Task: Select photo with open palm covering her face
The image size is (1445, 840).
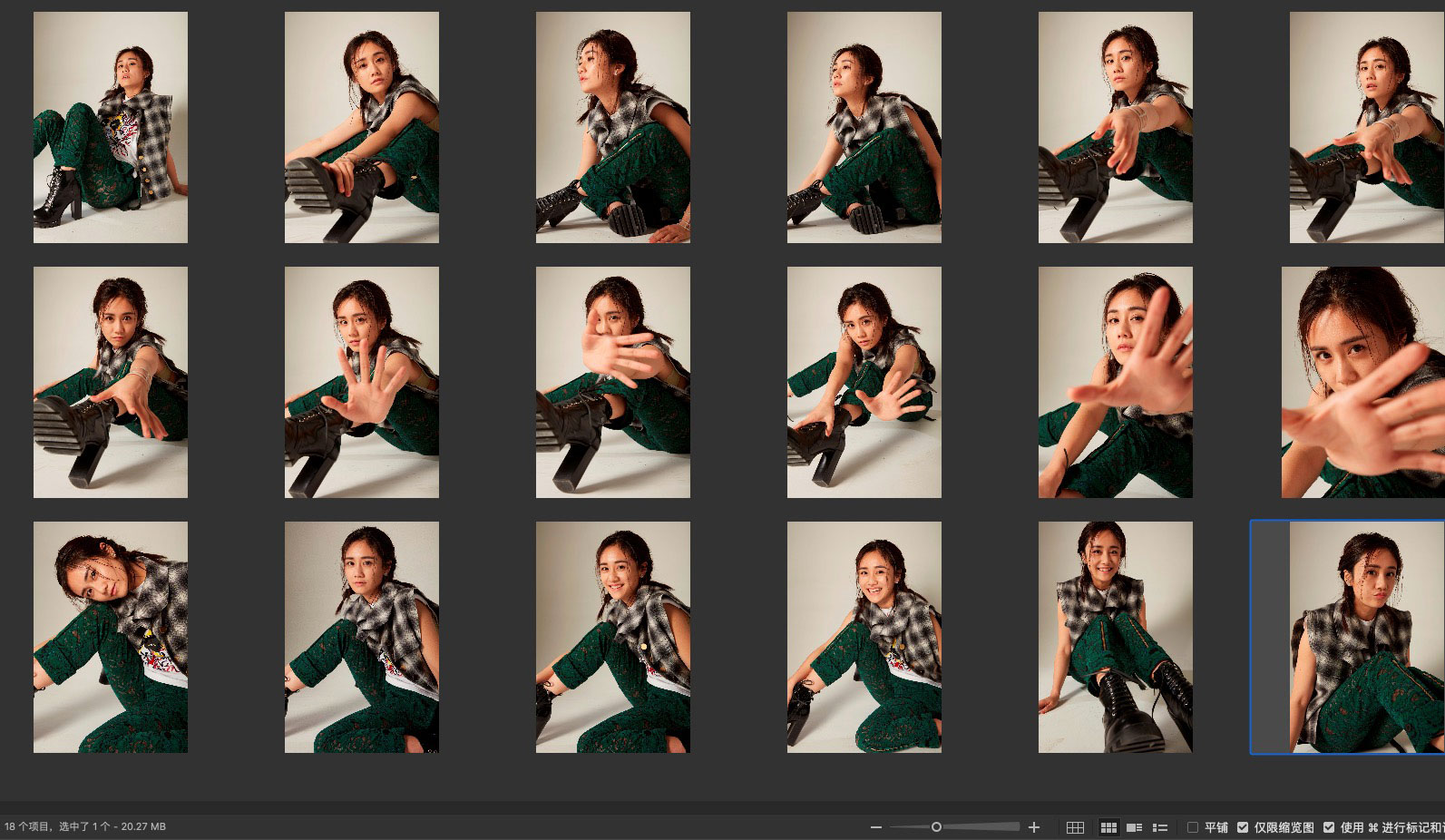Action: 613,382
